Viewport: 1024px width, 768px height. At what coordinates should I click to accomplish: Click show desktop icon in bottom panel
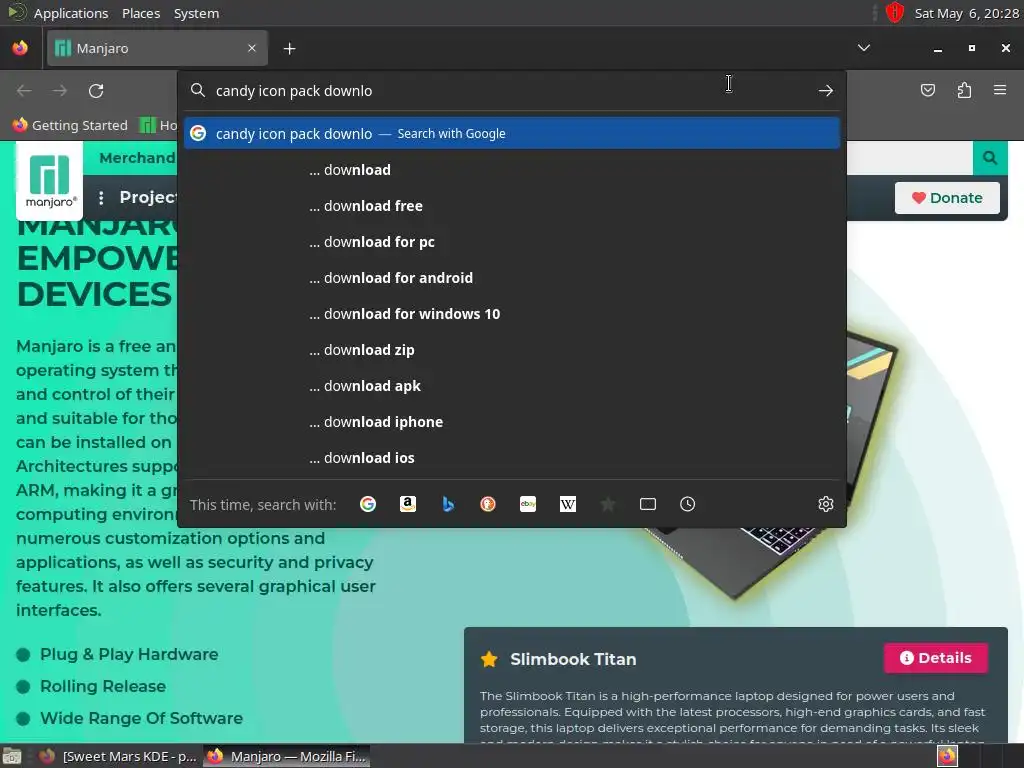12,756
